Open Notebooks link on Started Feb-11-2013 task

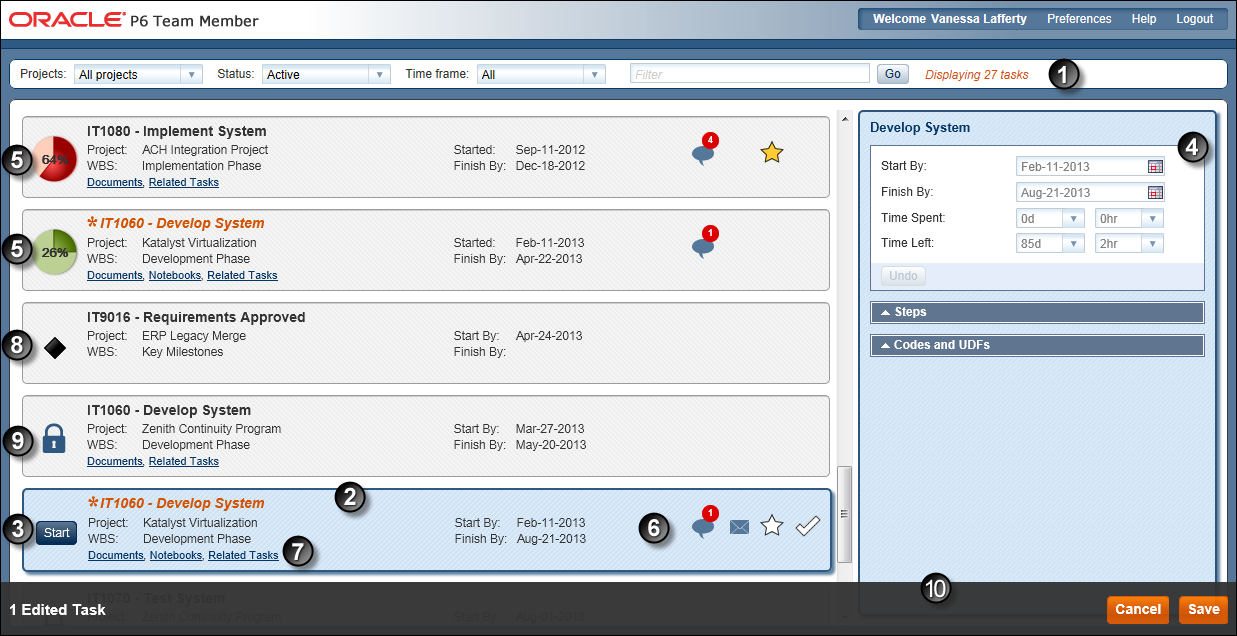point(175,275)
